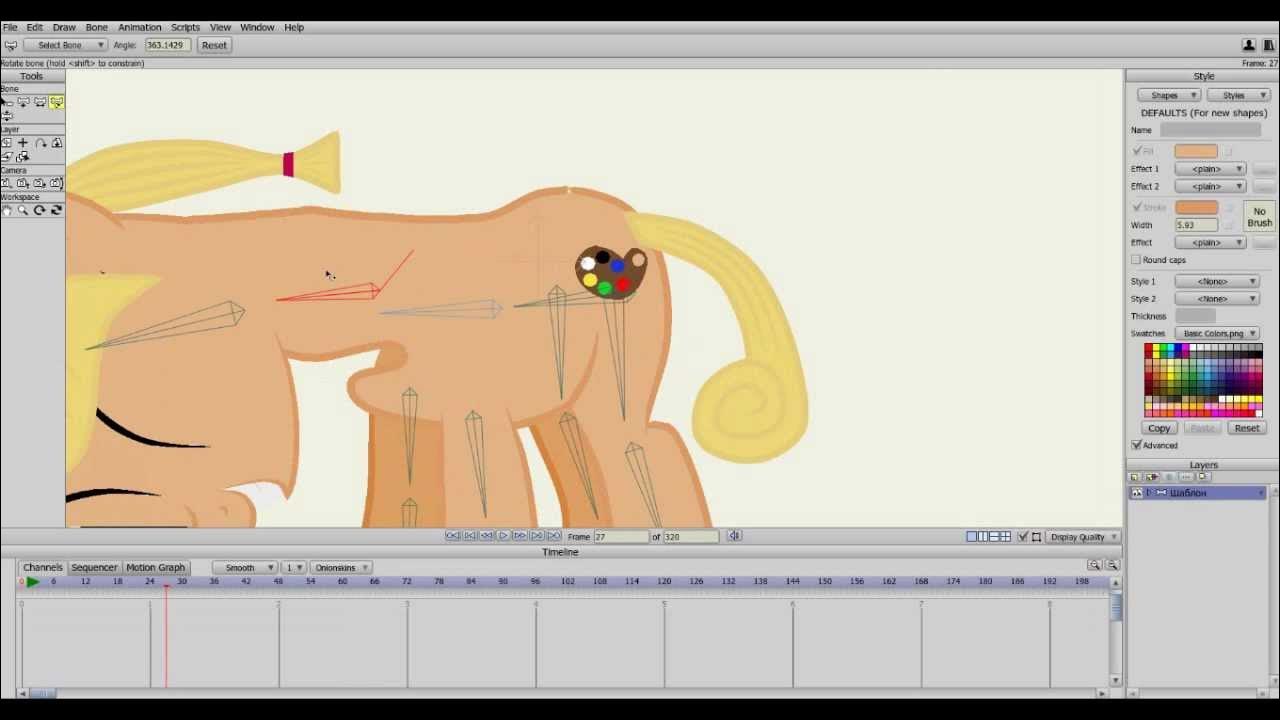This screenshot has width=1280, height=720.
Task: Choose the Rotate Workspace tool
Action: coord(39,210)
